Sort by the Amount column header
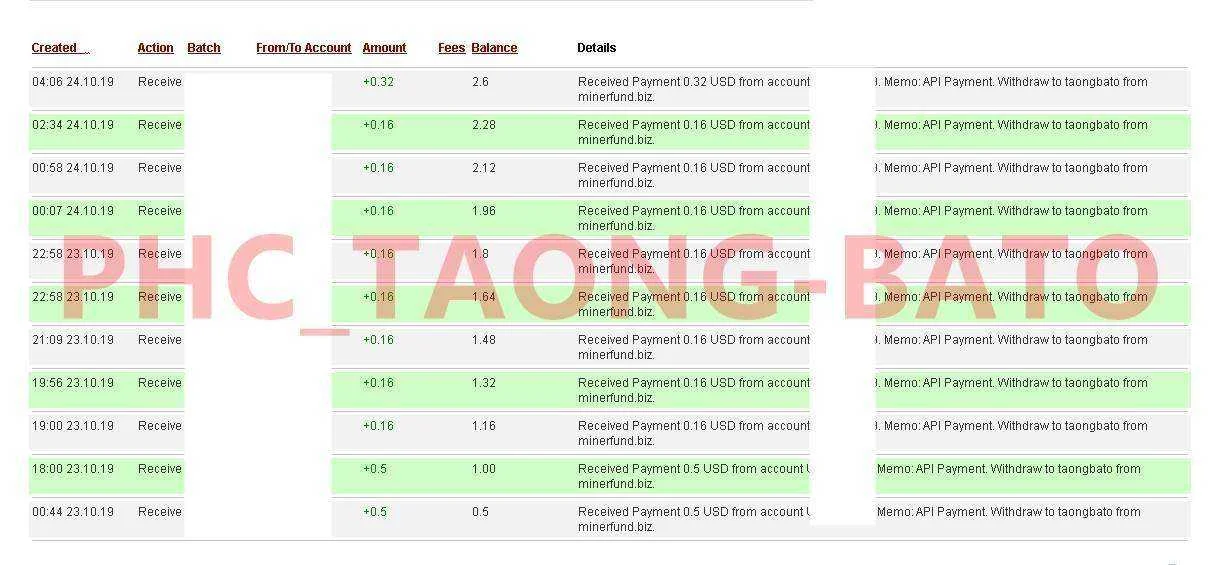This screenshot has height=565, width=1212. 384,48
